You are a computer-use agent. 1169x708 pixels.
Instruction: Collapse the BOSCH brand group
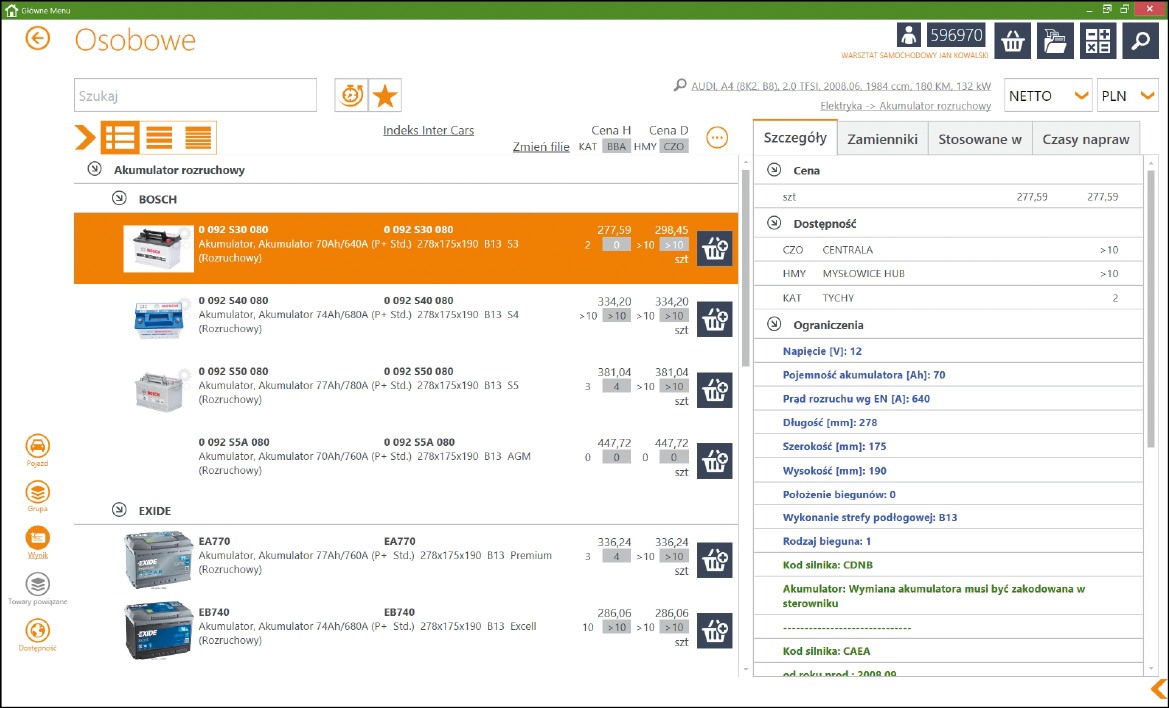(119, 199)
